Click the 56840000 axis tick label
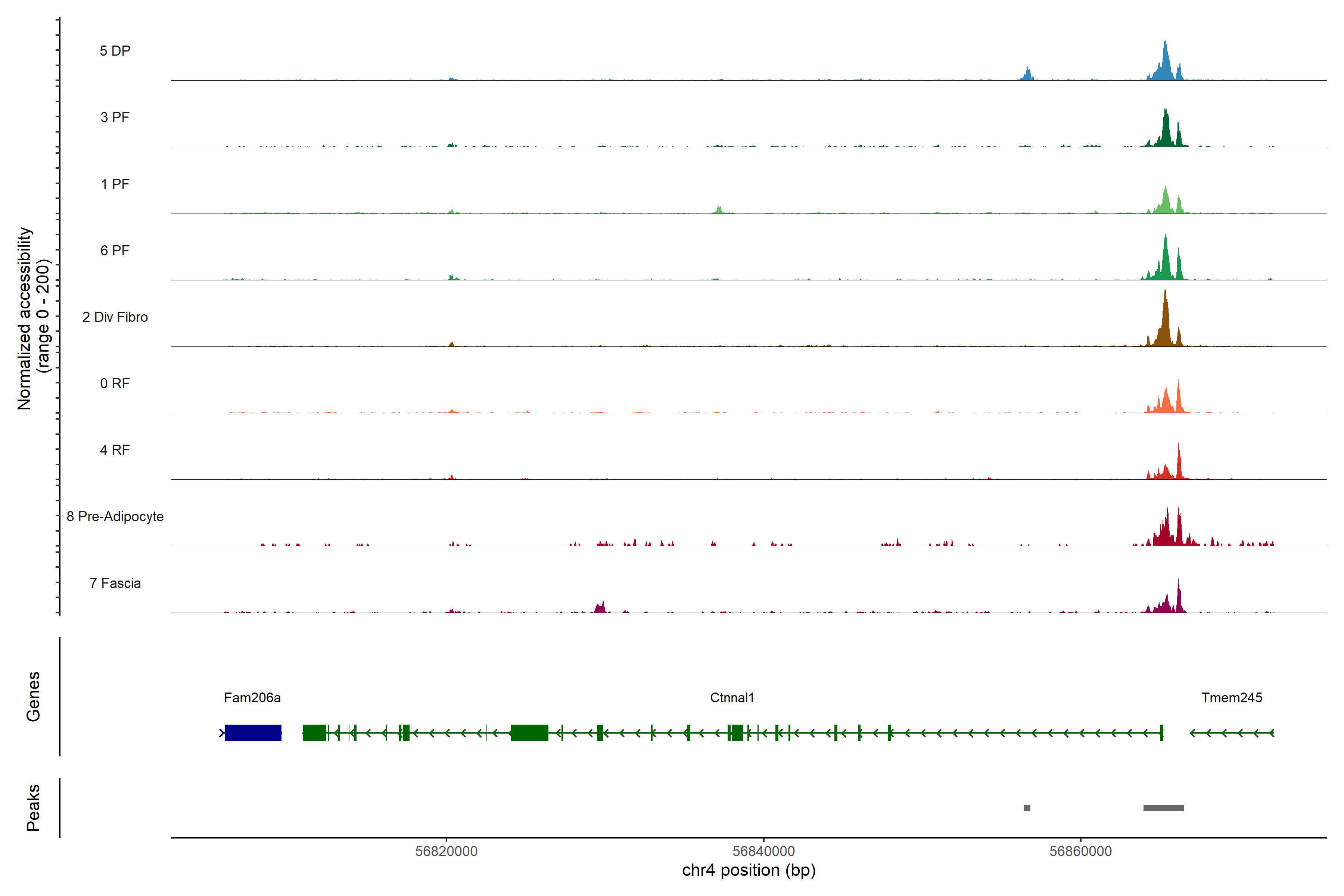Image resolution: width=1344 pixels, height=896 pixels. (763, 851)
